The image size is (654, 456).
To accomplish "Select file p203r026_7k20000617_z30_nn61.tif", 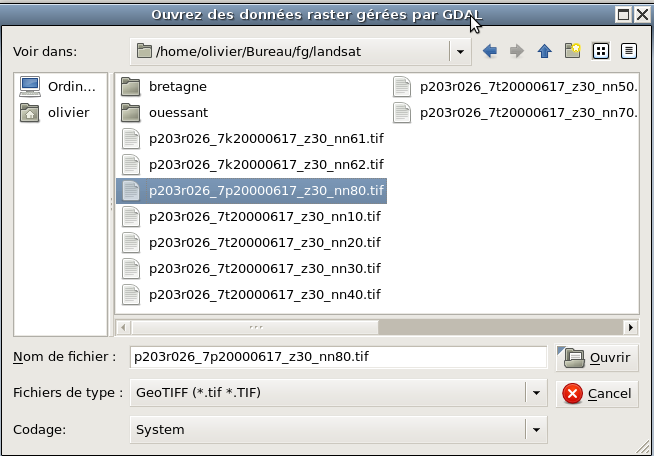I will tap(252, 139).
